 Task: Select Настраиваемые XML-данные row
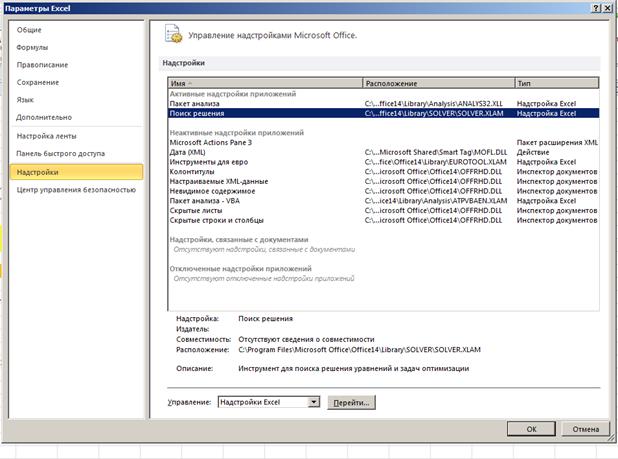click(383, 181)
